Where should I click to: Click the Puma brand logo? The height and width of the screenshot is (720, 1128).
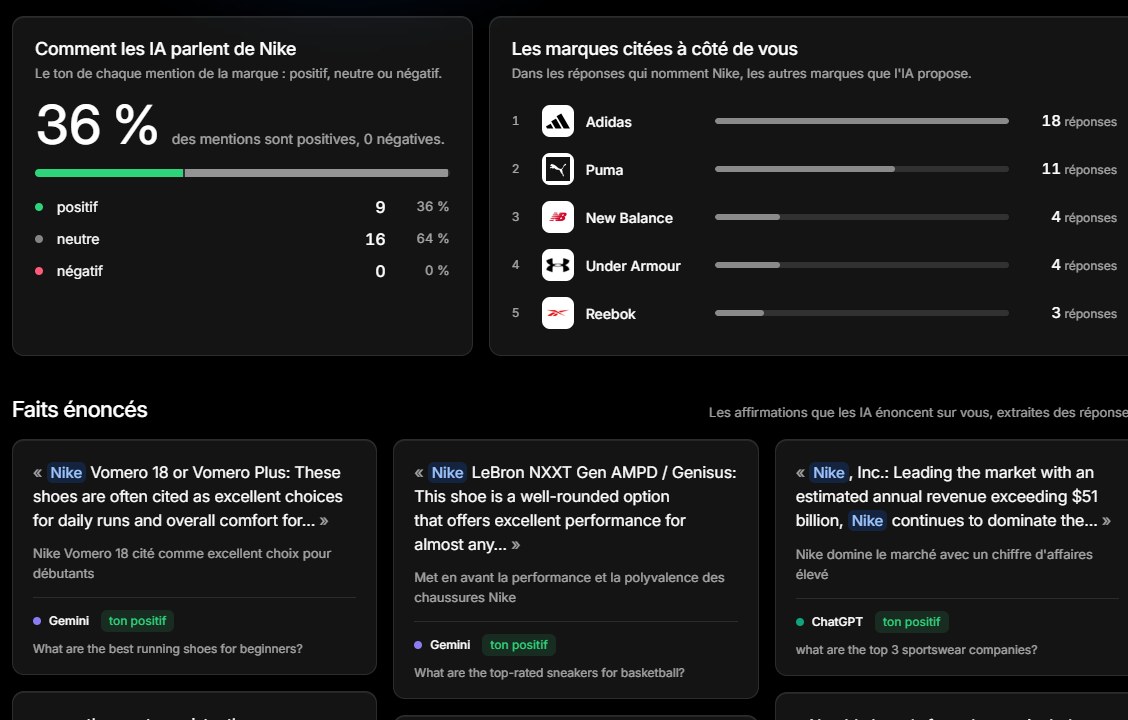coord(558,170)
